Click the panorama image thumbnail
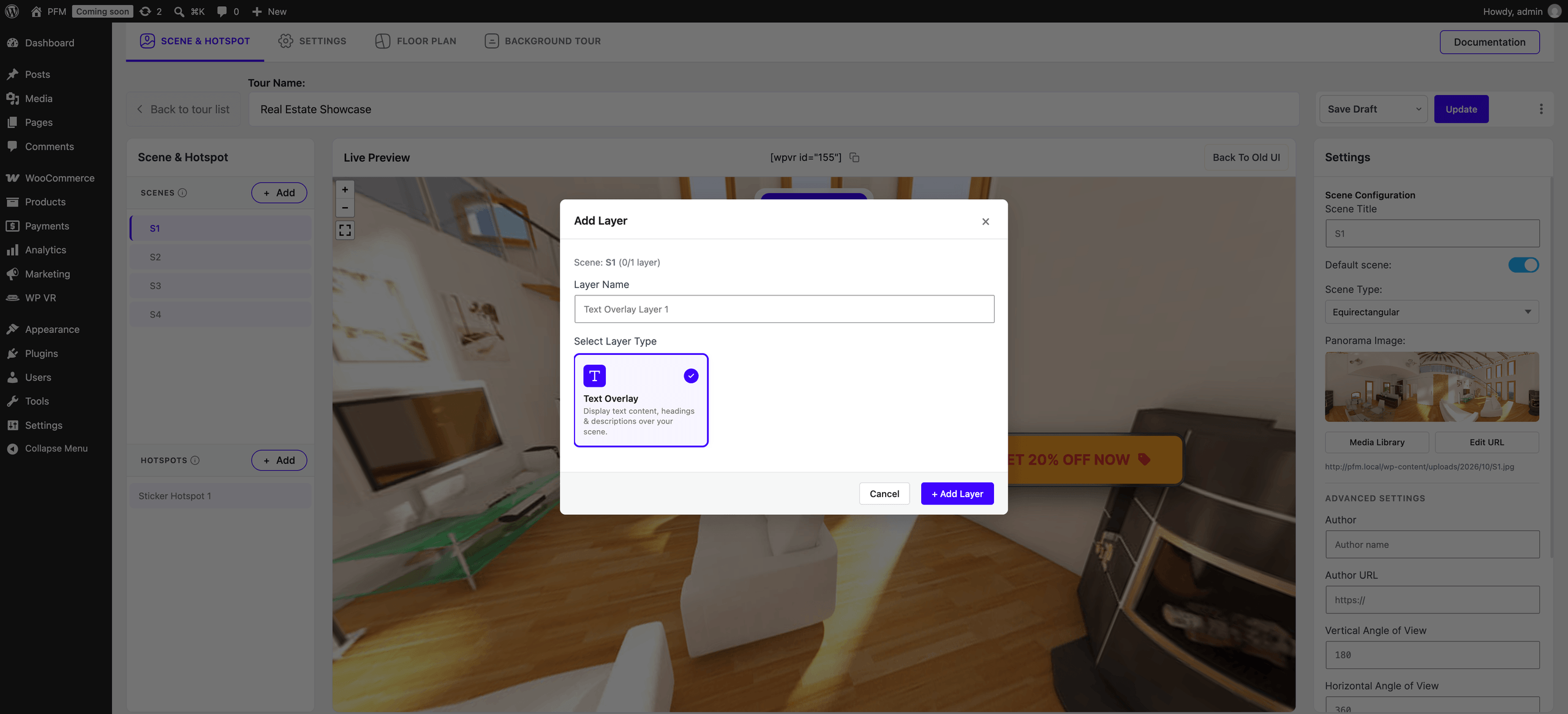The height and width of the screenshot is (714, 1568). coord(1431,387)
